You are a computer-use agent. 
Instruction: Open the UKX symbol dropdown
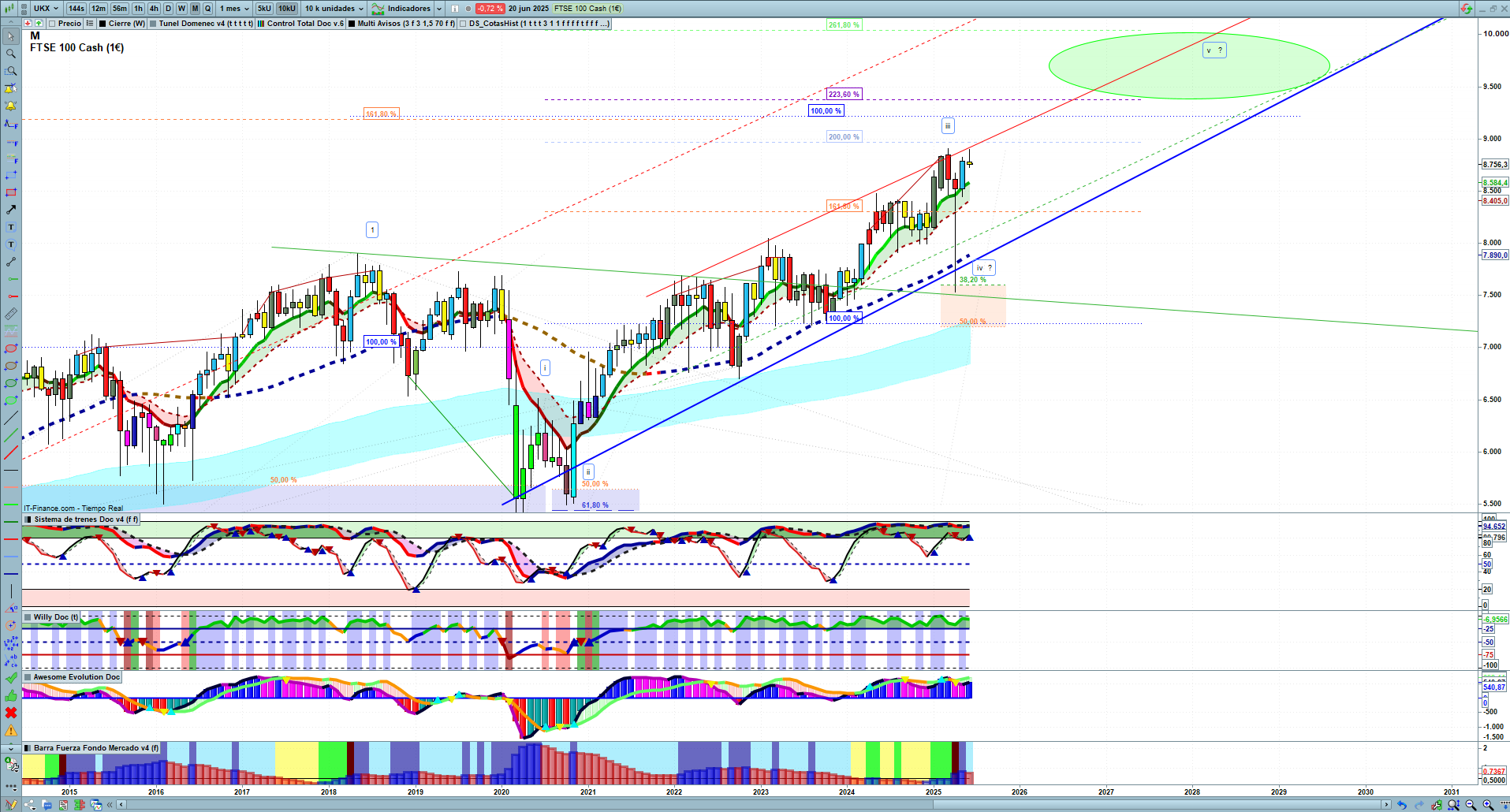click(x=46, y=9)
